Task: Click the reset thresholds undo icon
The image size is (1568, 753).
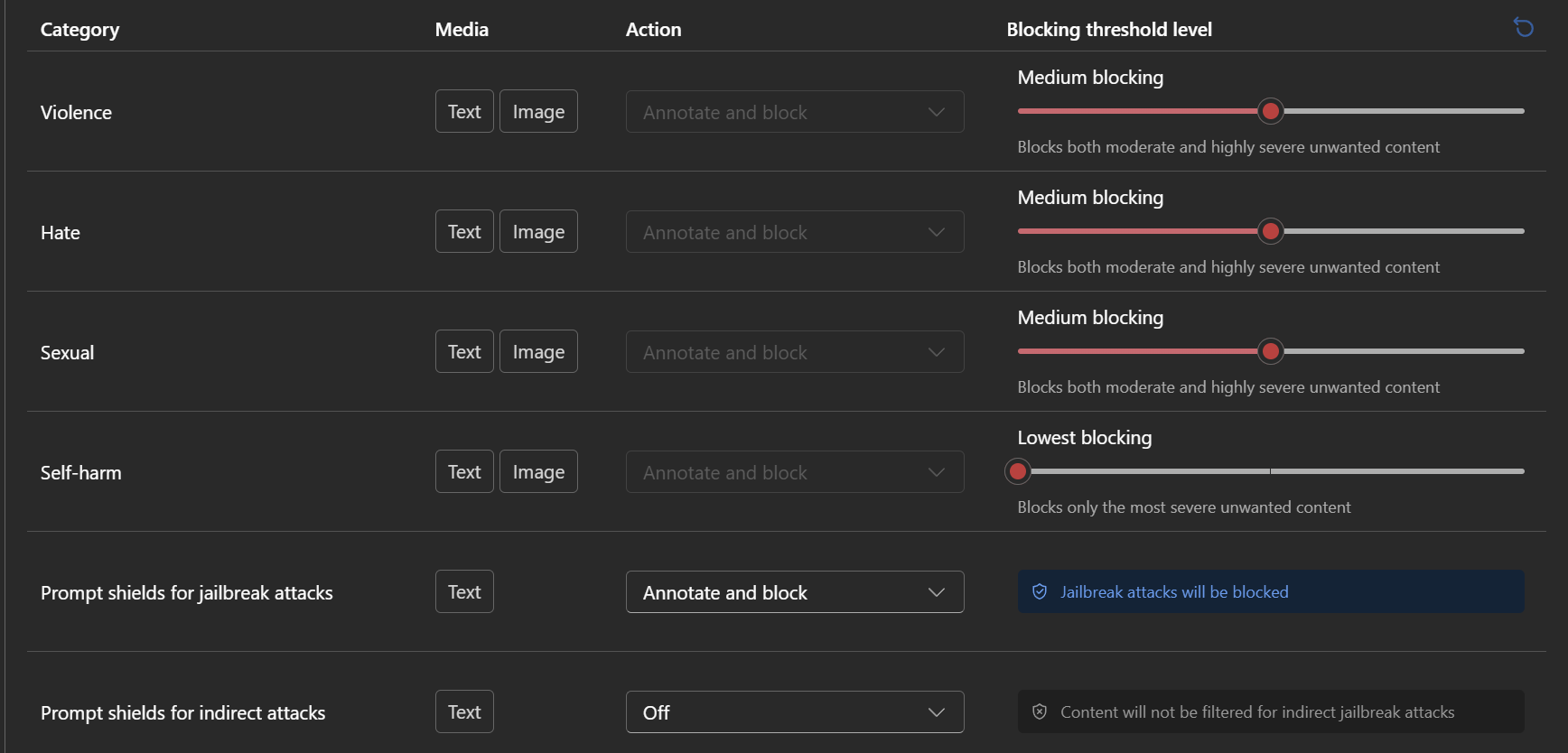Action: click(1524, 28)
